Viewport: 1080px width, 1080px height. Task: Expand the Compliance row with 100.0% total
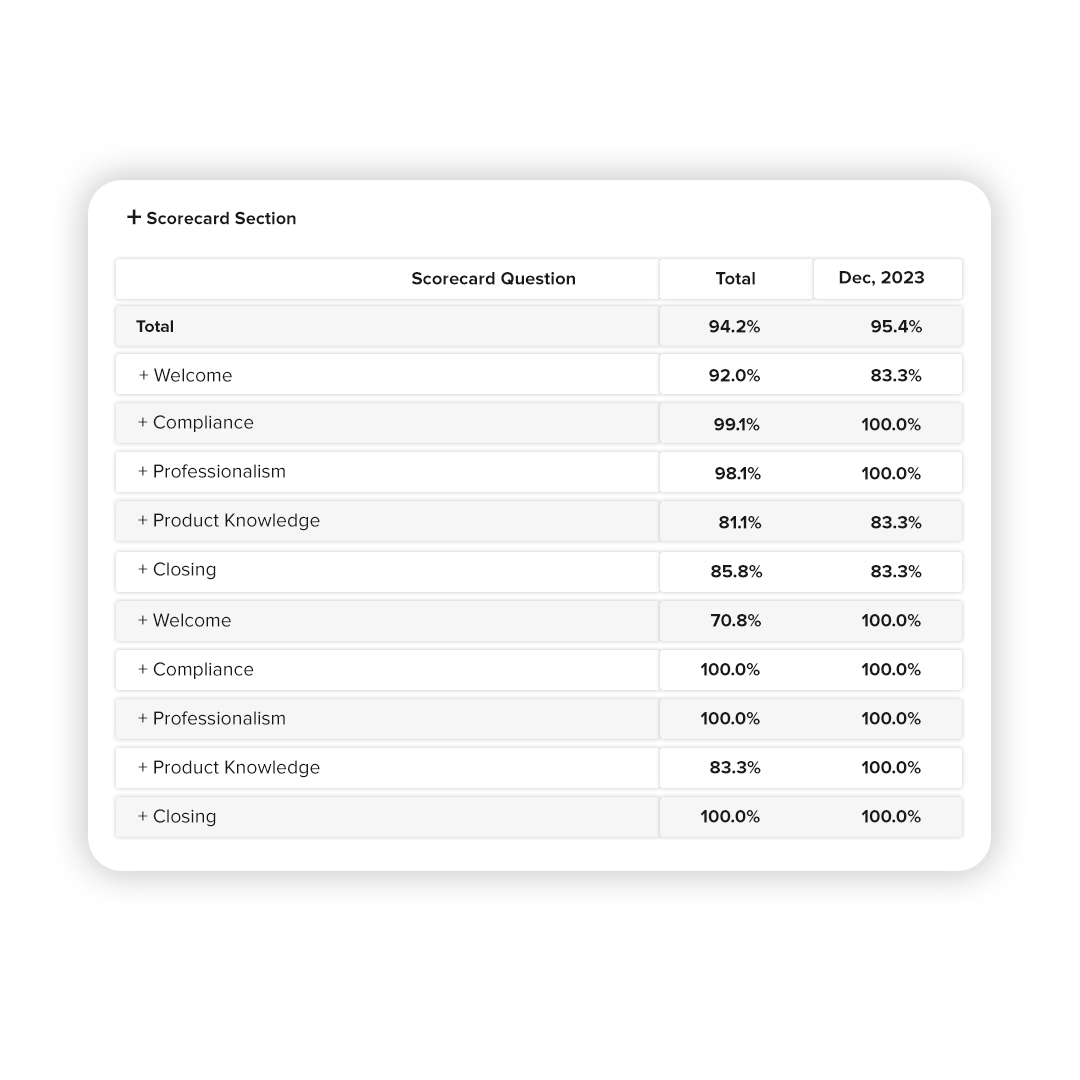(x=143, y=670)
